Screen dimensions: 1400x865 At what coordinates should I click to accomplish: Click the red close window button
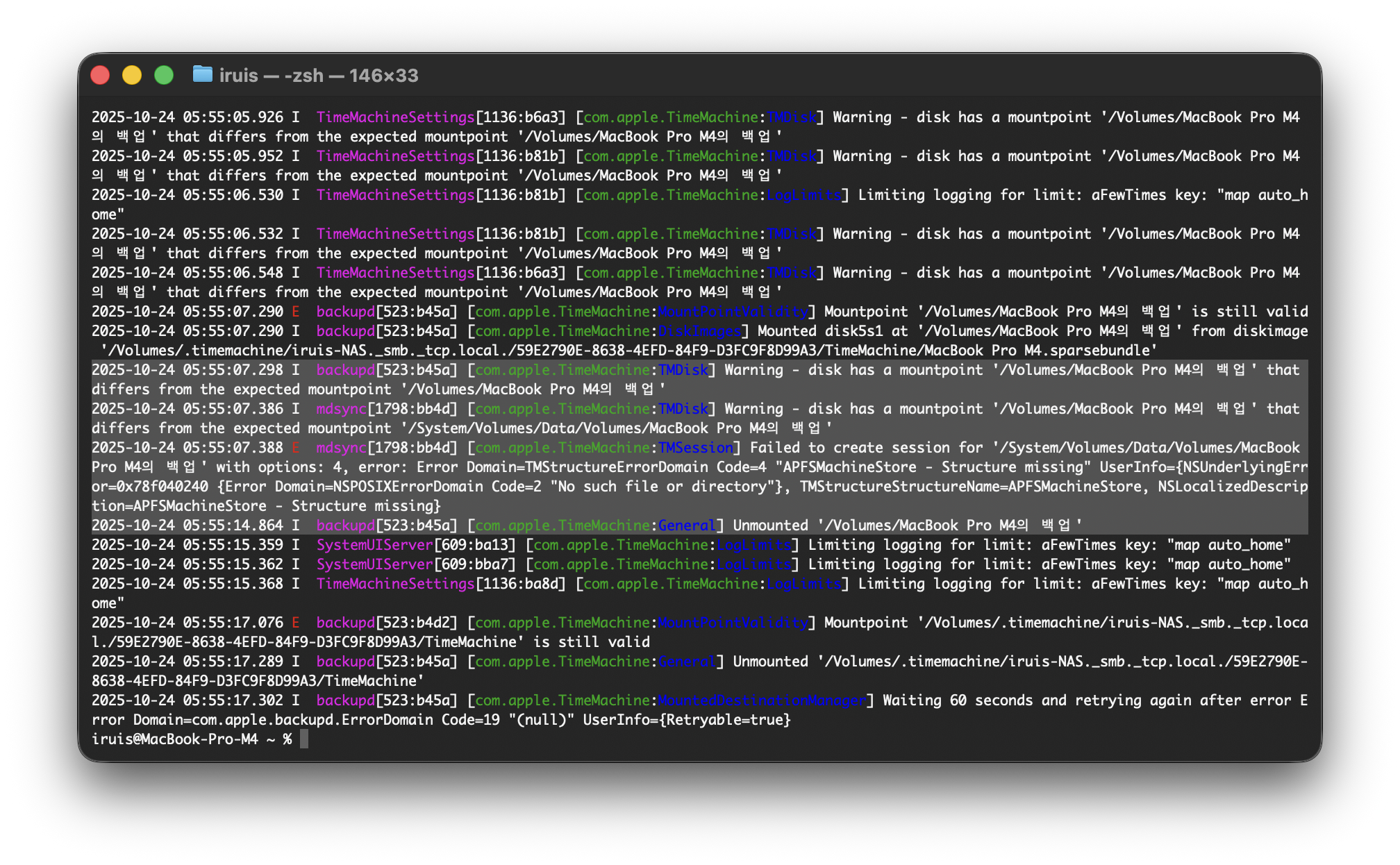coord(100,75)
